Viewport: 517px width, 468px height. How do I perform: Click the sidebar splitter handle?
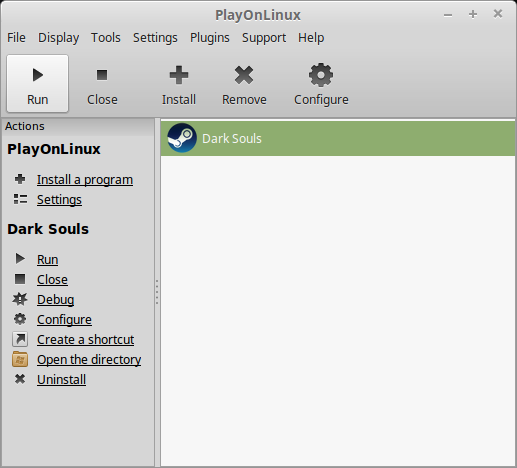pos(157,292)
